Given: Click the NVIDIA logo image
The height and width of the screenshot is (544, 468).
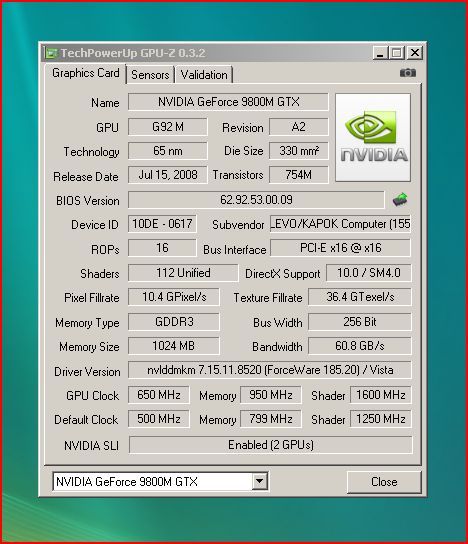Looking at the screenshot, I should coord(373,137).
